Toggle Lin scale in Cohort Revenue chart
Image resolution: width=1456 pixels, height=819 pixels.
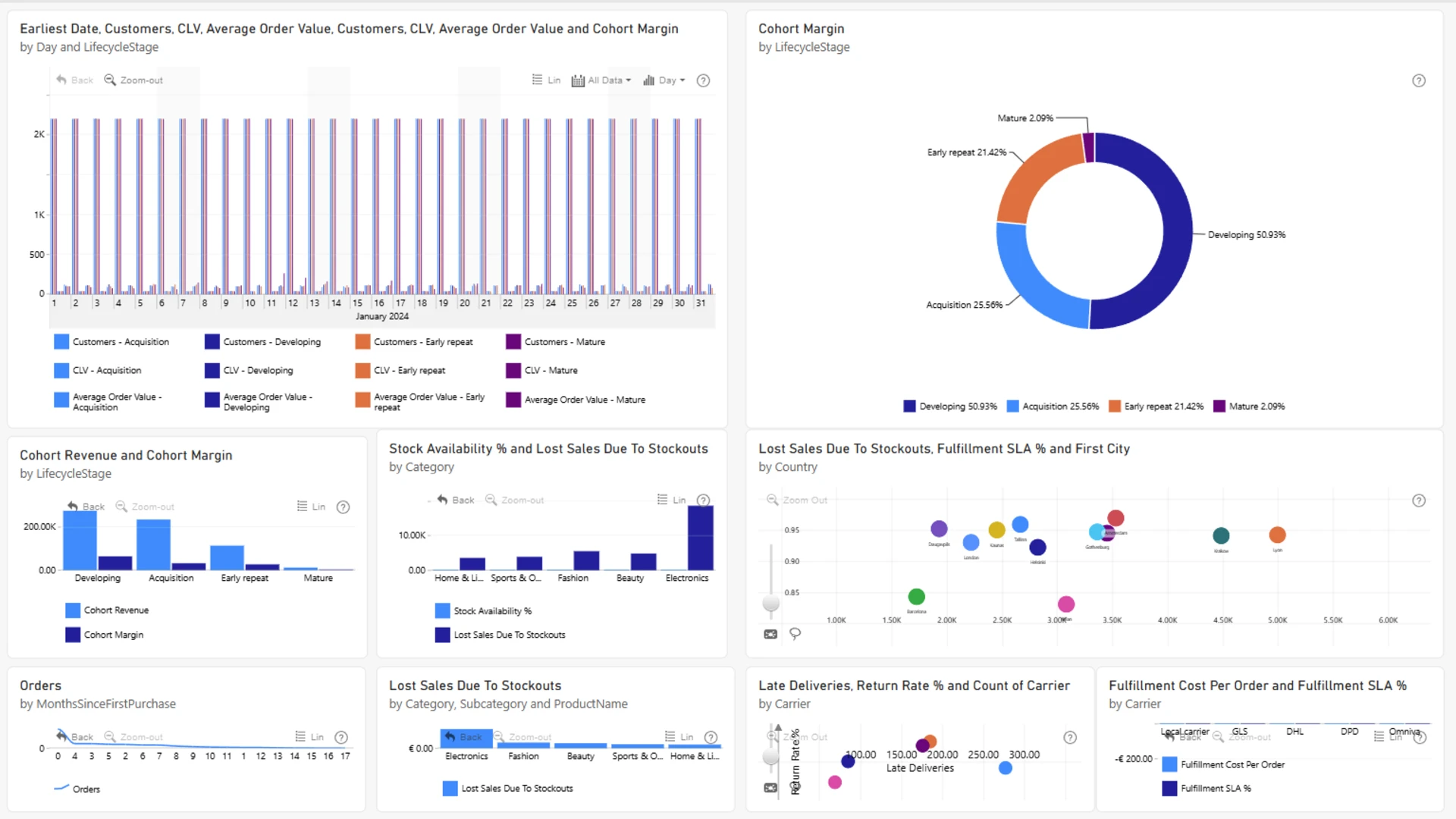tap(311, 507)
